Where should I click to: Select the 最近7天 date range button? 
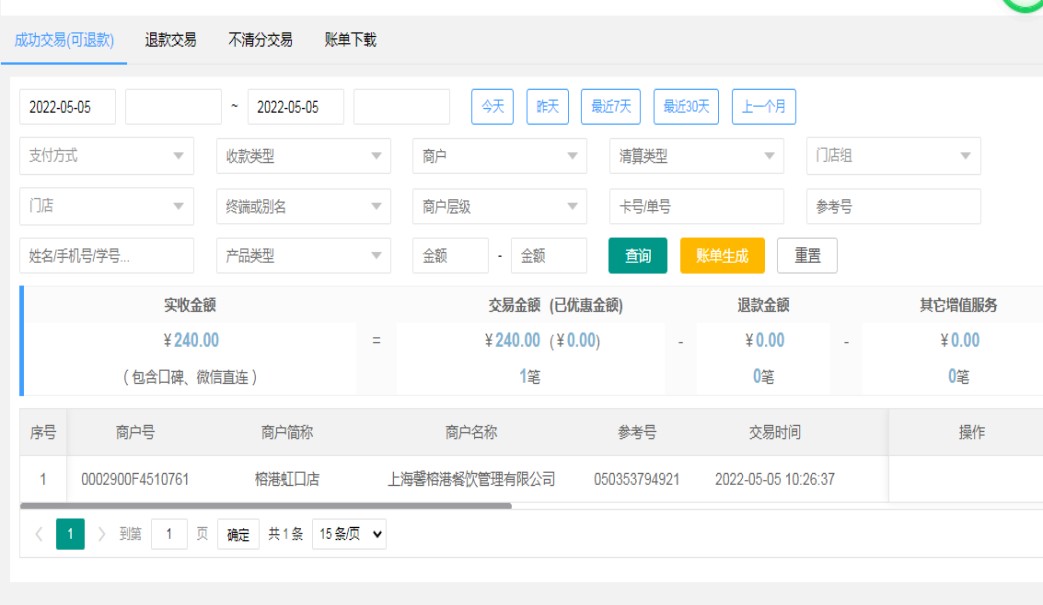click(610, 107)
